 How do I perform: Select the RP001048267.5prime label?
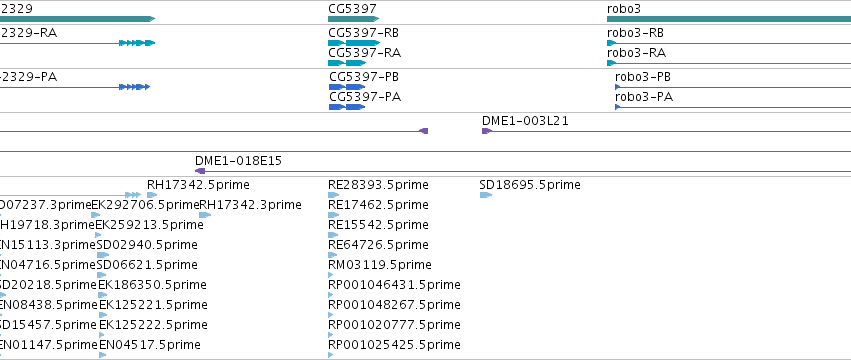395,305
